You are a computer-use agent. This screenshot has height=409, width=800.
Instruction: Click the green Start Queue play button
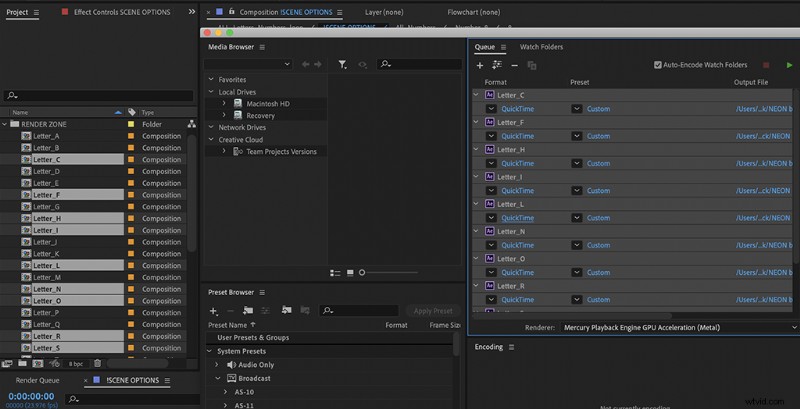789,65
